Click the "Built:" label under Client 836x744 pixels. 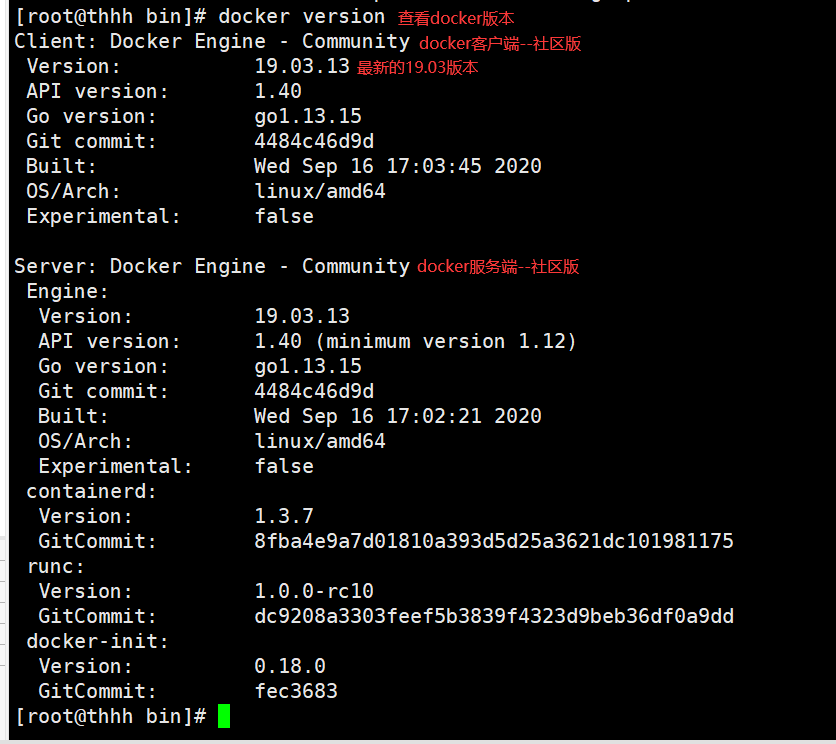click(x=61, y=166)
